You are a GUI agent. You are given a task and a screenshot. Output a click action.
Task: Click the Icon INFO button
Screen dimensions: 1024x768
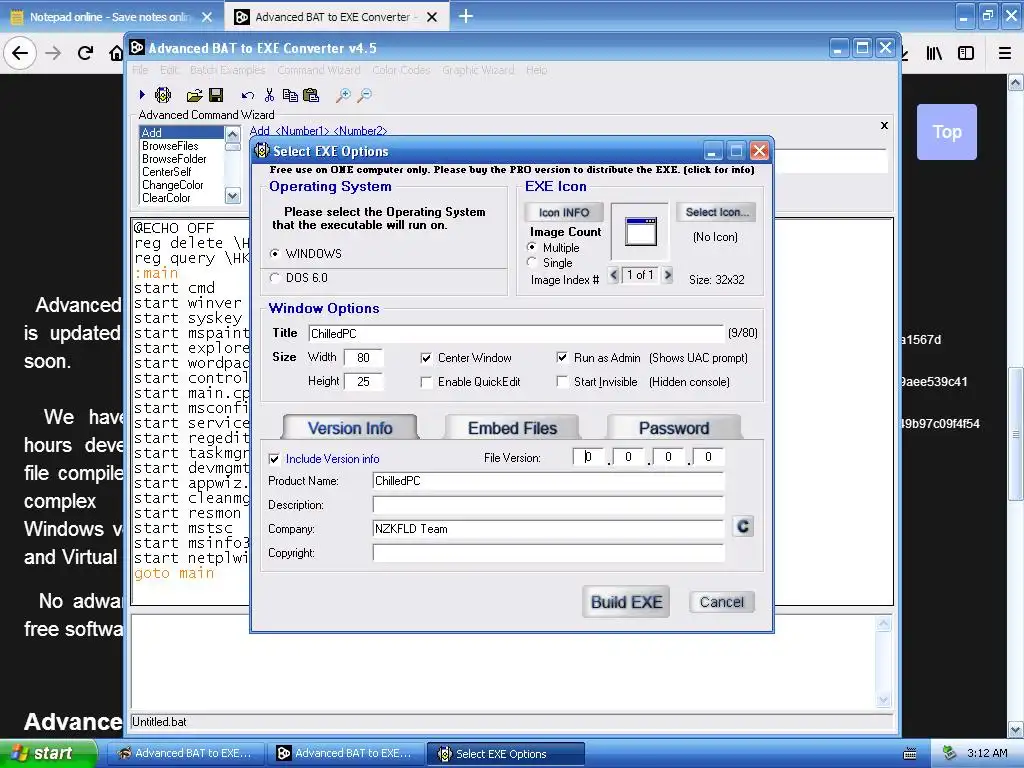564,212
